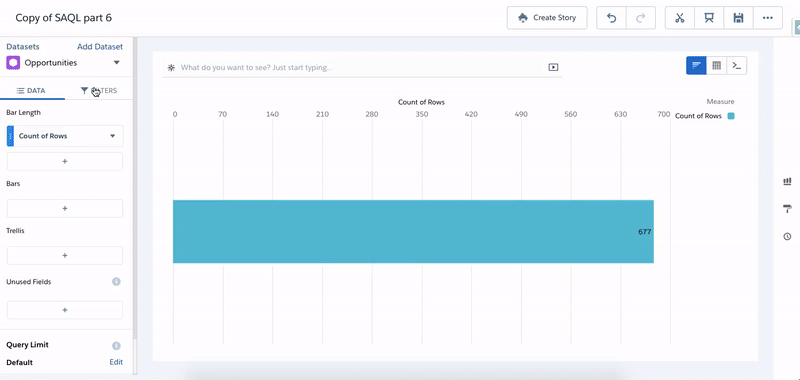
Task: Switch to chart mode
Action: click(696, 65)
